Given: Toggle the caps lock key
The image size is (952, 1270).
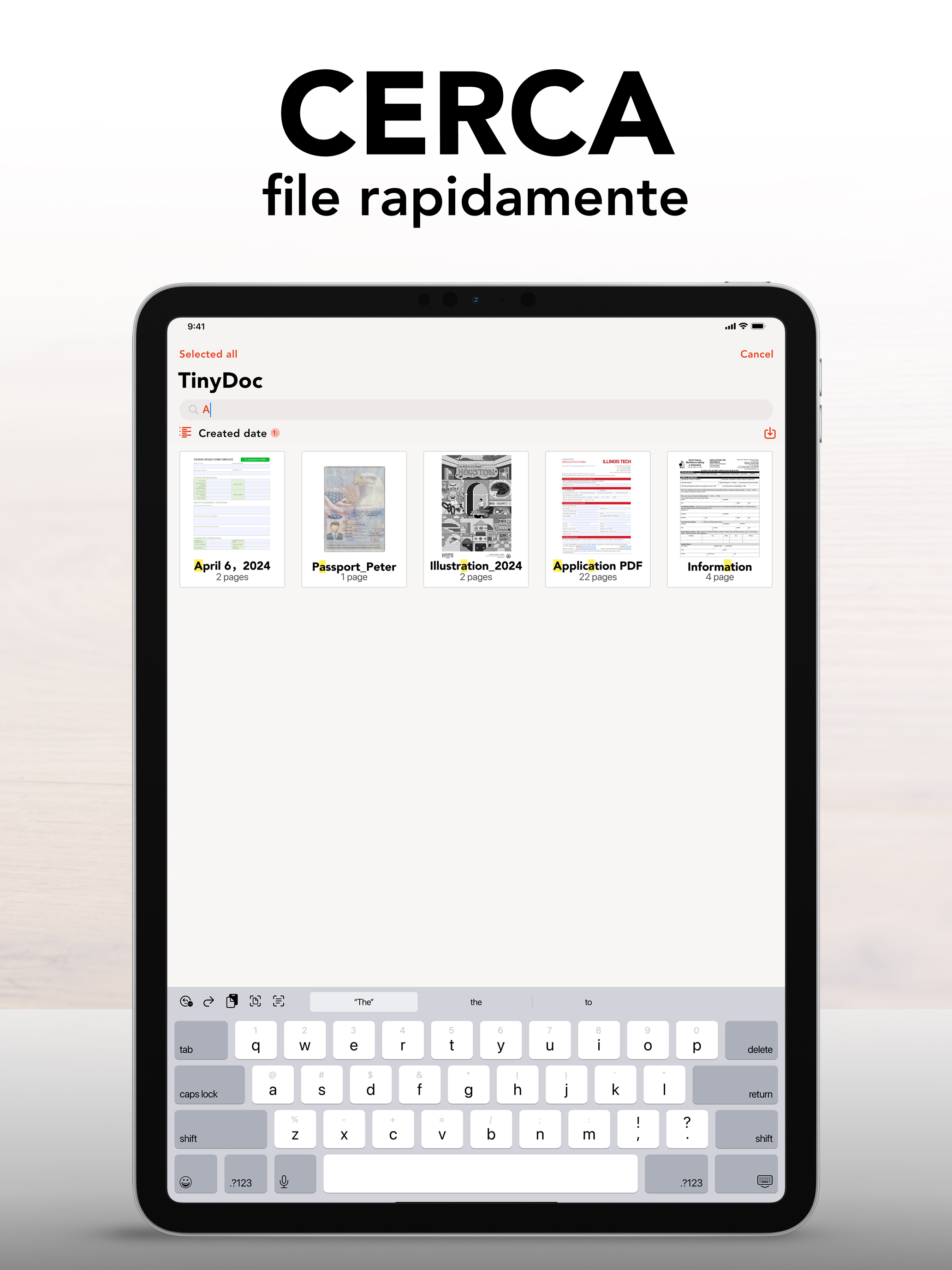Looking at the screenshot, I should pyautogui.click(x=209, y=1084).
